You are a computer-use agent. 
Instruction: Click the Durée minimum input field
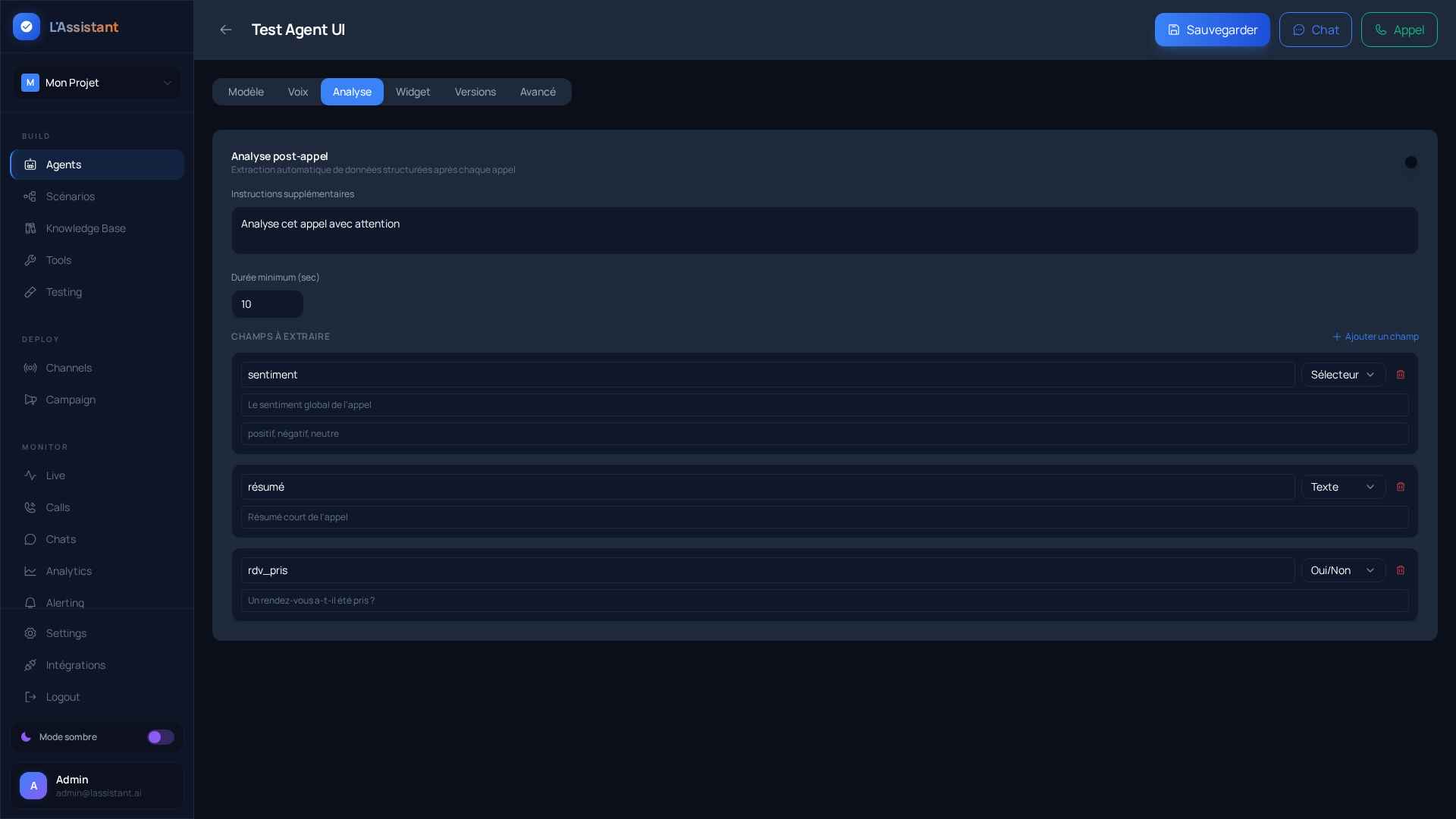coord(267,304)
